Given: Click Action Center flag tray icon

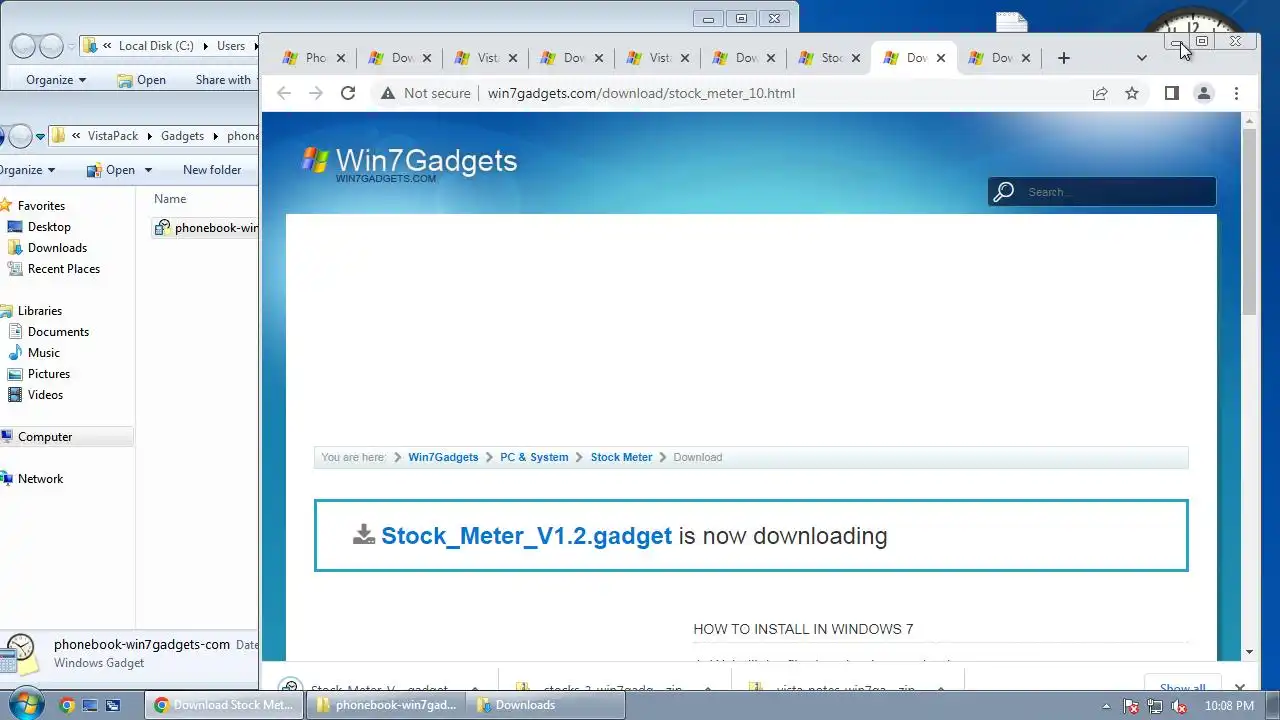Looking at the screenshot, I should 1131,705.
